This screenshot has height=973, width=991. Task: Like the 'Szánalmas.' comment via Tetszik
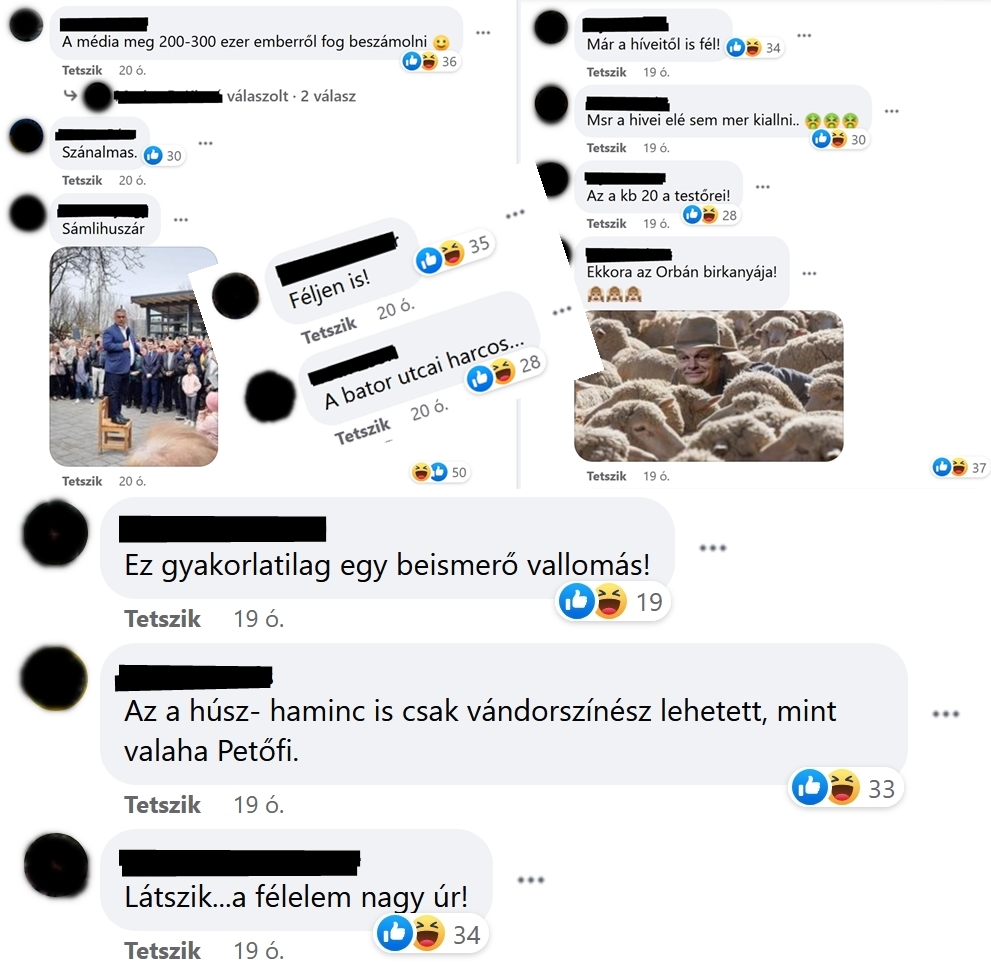pos(82,181)
